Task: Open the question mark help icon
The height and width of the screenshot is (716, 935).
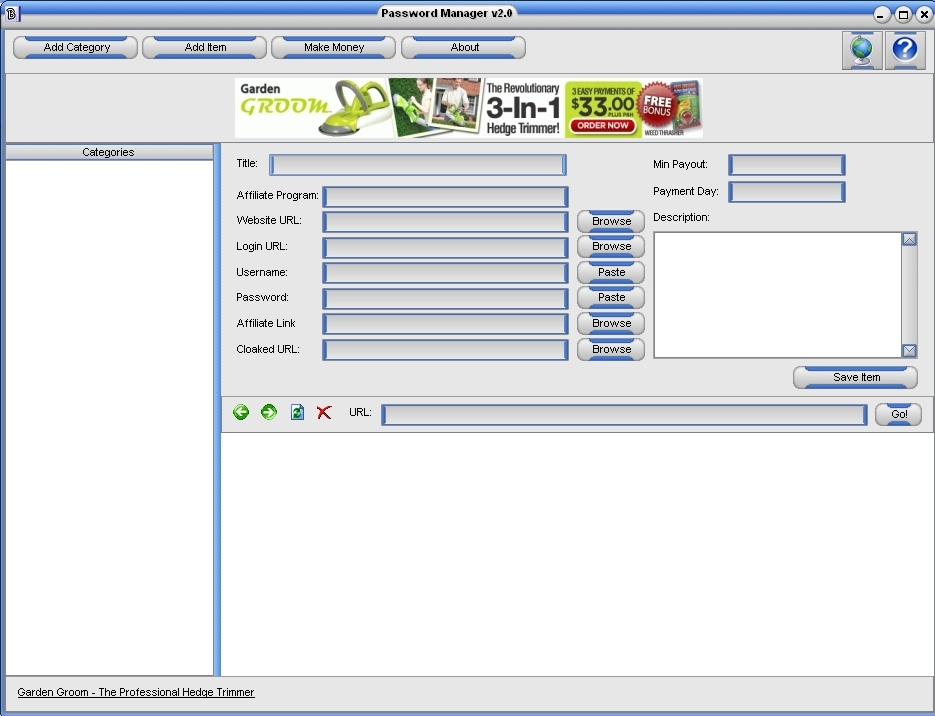Action: pos(905,50)
